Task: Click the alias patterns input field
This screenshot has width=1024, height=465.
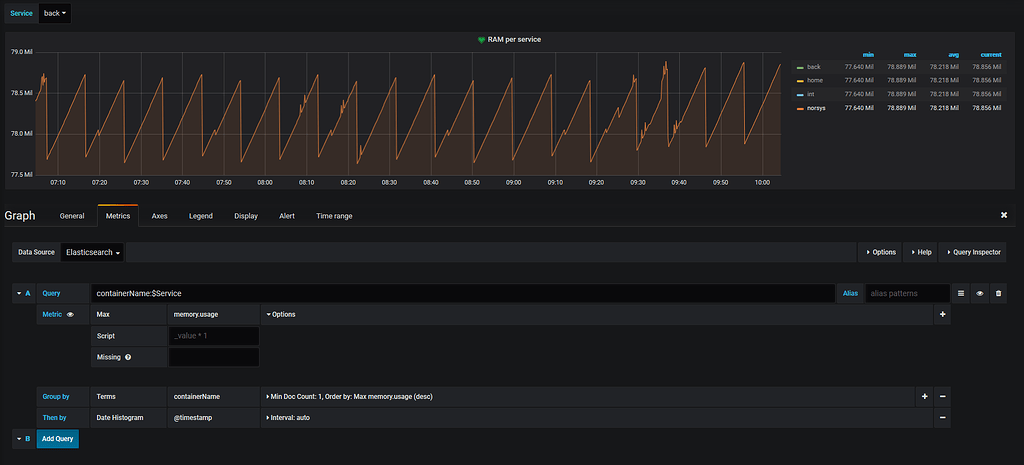Action: 906,293
